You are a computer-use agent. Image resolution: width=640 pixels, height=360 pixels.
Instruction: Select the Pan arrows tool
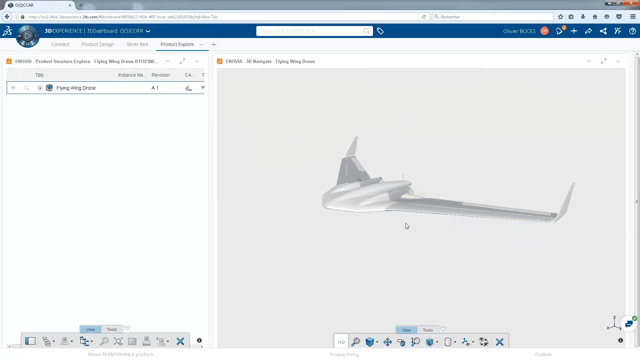(x=387, y=342)
